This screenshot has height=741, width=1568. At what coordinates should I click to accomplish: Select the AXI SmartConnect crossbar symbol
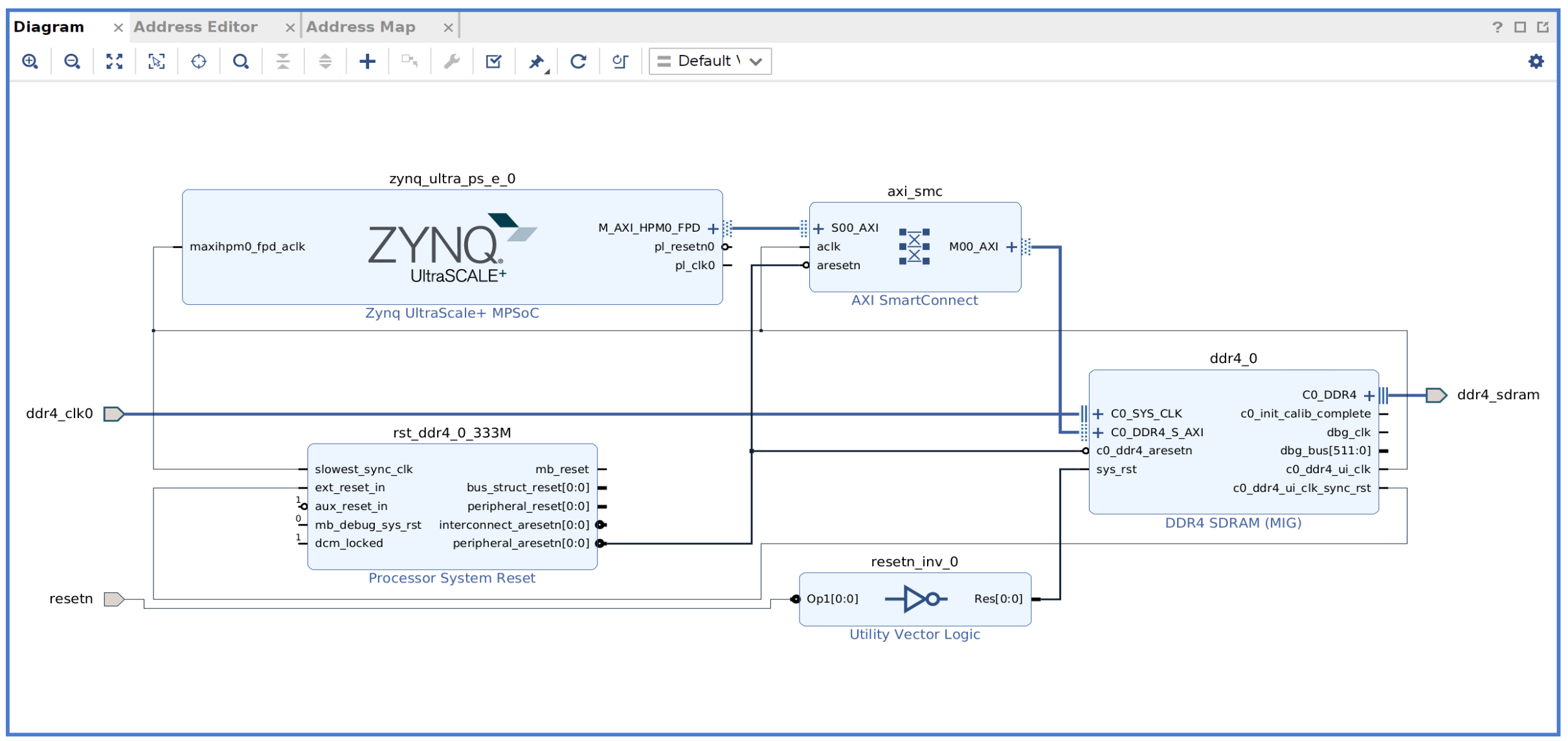tap(914, 247)
